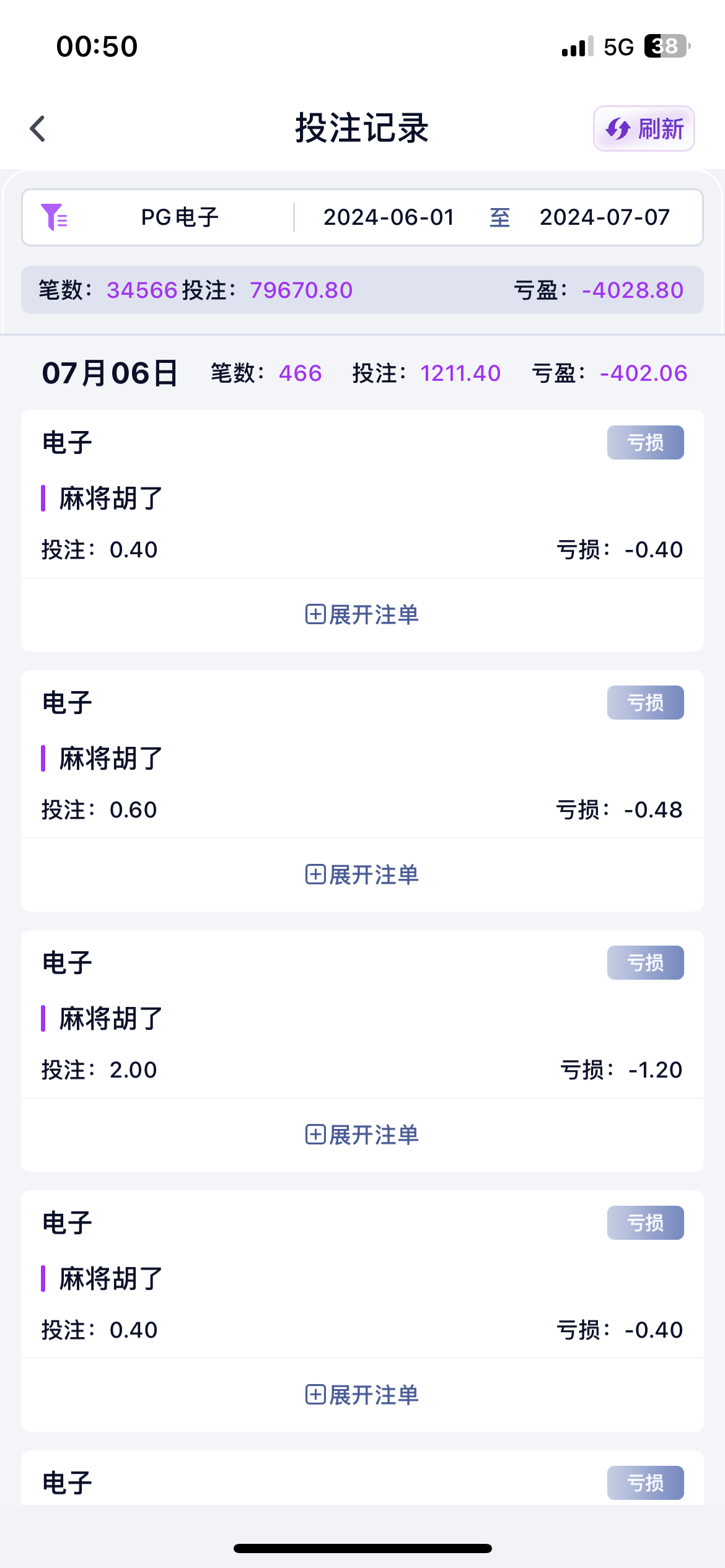Select the start date 2024-06-01
725x1568 pixels.
coord(389,217)
